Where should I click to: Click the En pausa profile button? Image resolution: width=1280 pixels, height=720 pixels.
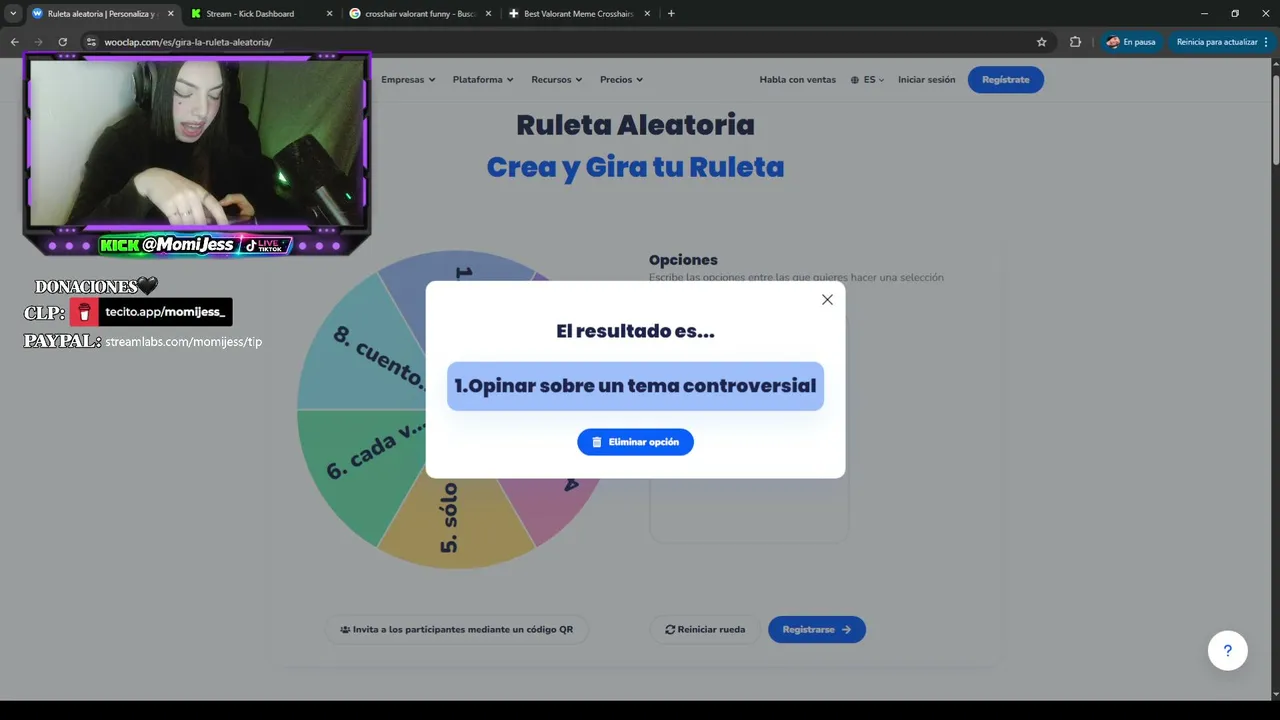1130,42
